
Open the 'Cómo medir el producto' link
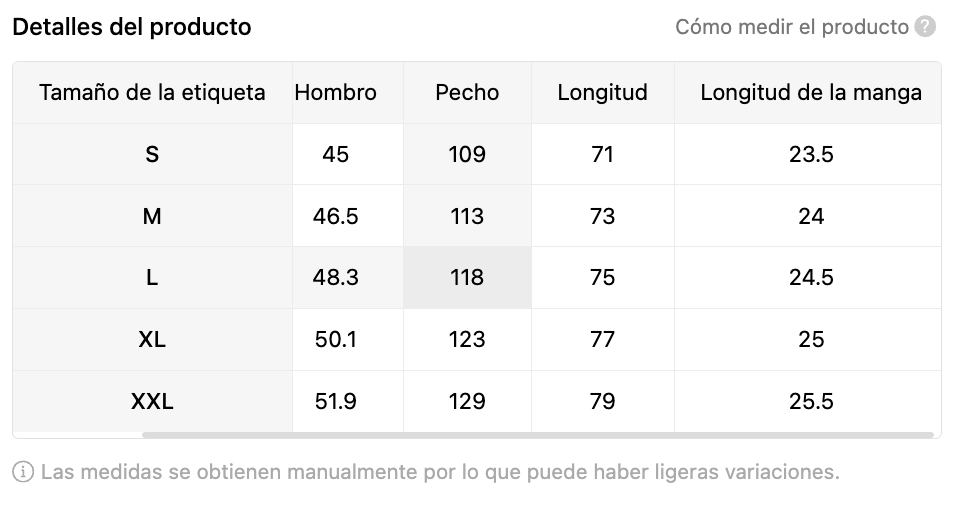click(792, 27)
